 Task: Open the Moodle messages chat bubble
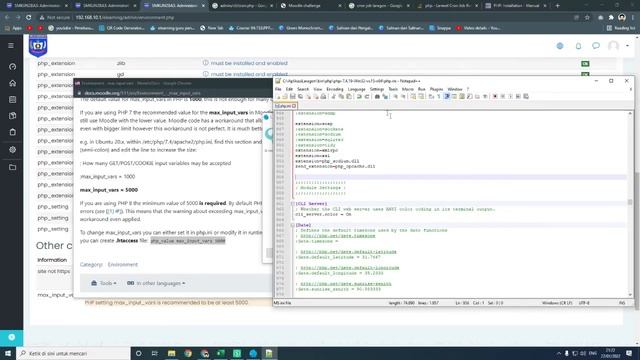tap(596, 46)
